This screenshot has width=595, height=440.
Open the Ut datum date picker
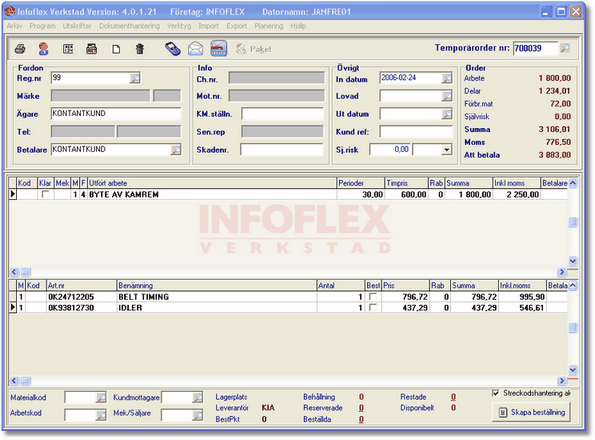pyautogui.click(x=447, y=114)
